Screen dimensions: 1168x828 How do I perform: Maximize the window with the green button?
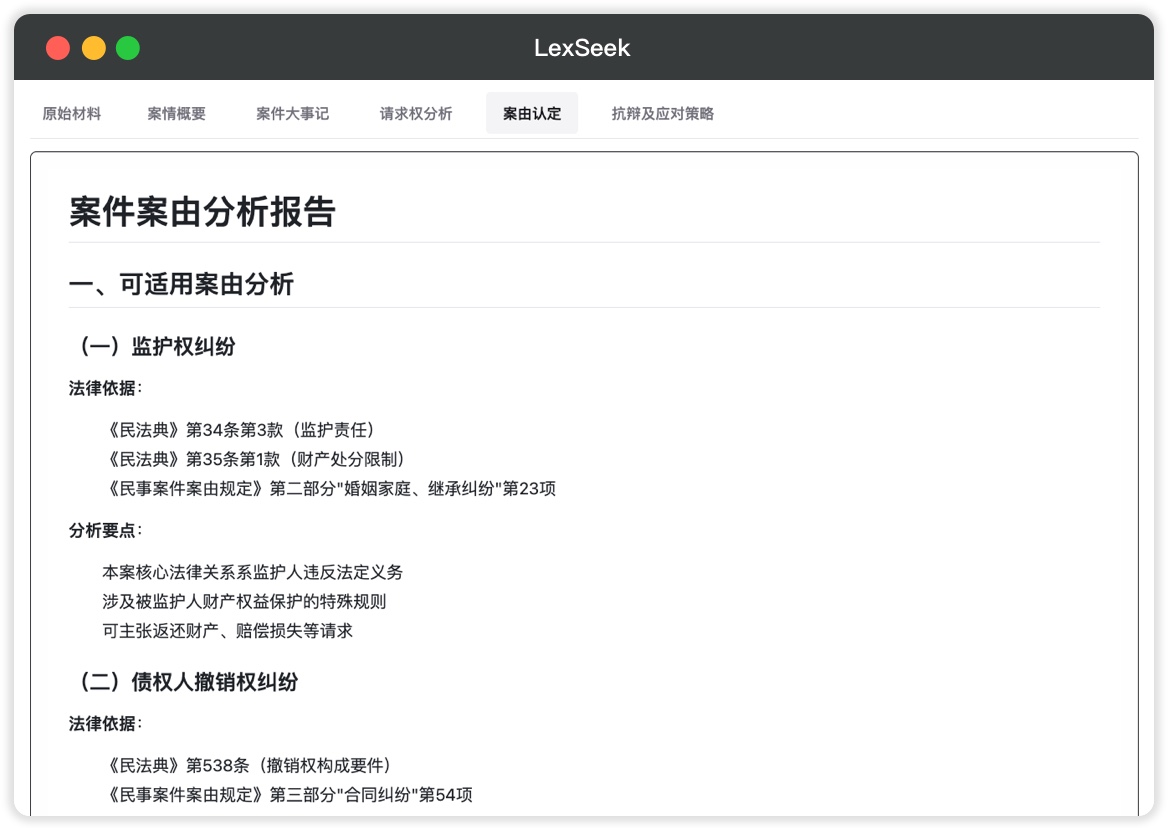(128, 48)
